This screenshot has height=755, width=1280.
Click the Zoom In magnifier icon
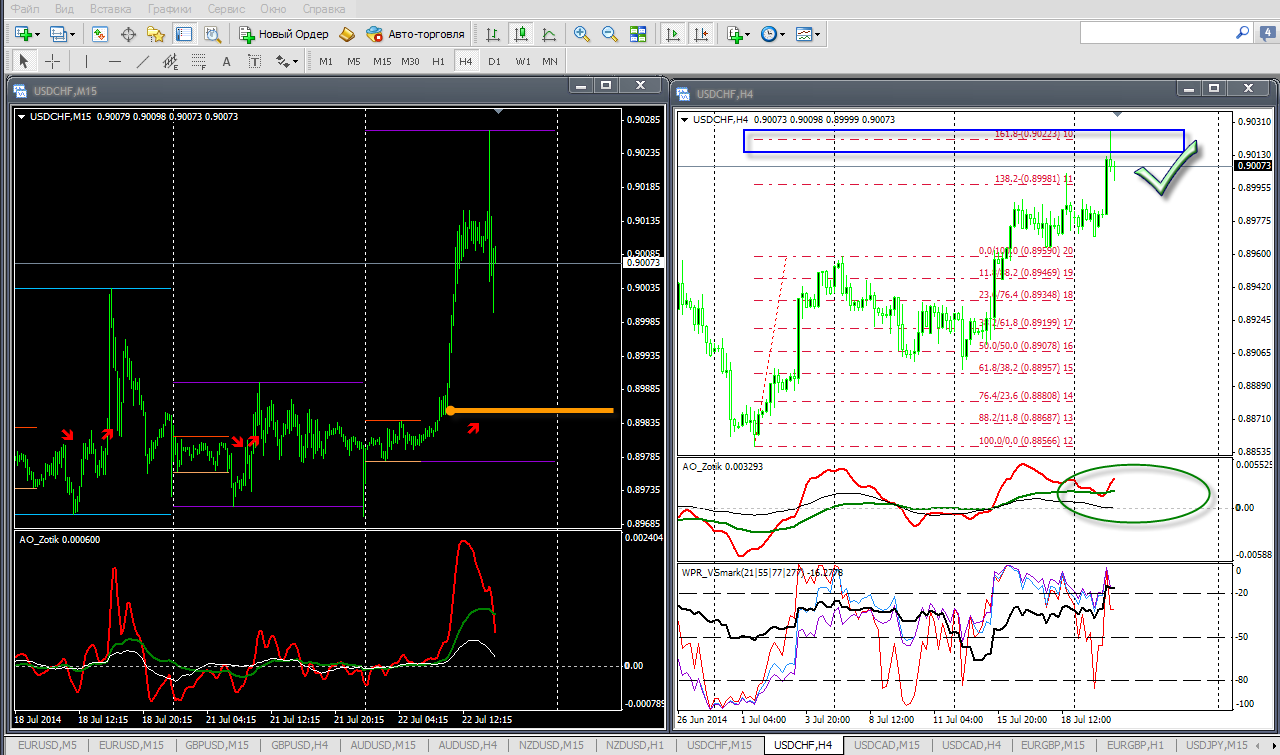582,34
